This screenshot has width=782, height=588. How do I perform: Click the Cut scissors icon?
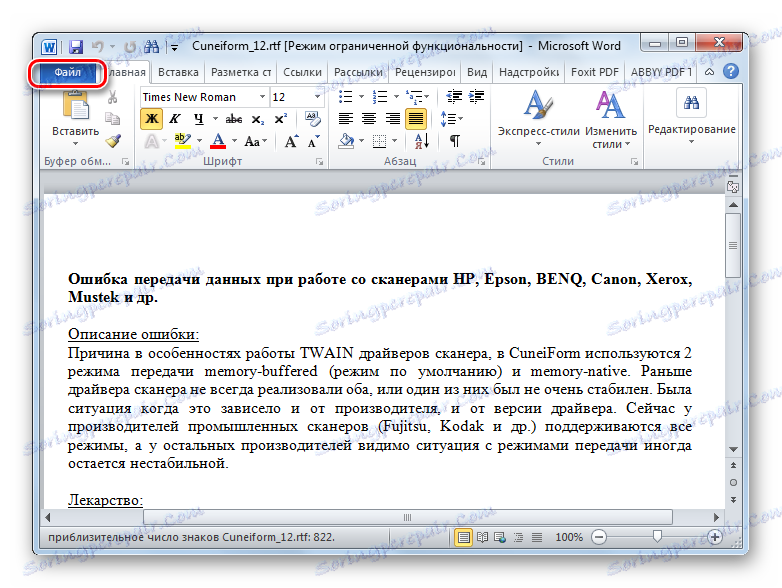click(x=113, y=97)
